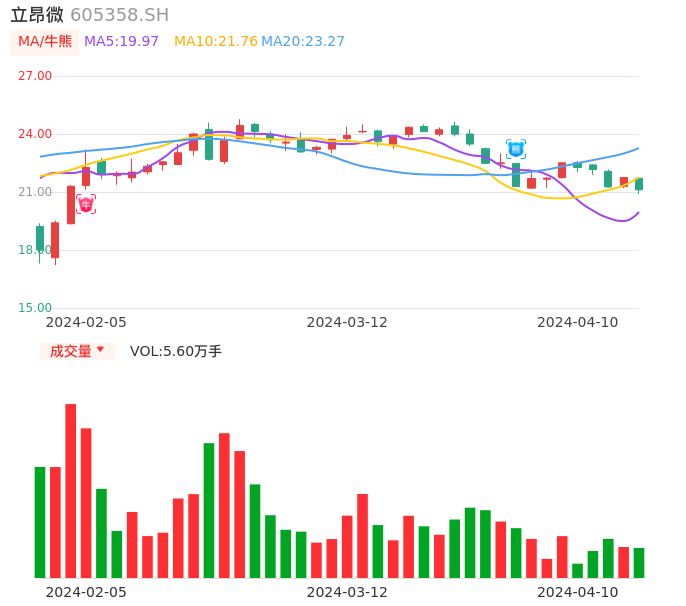Click the 2024-03-12 date on the price axis
The height and width of the screenshot is (606, 686).
pyautogui.click(x=347, y=322)
